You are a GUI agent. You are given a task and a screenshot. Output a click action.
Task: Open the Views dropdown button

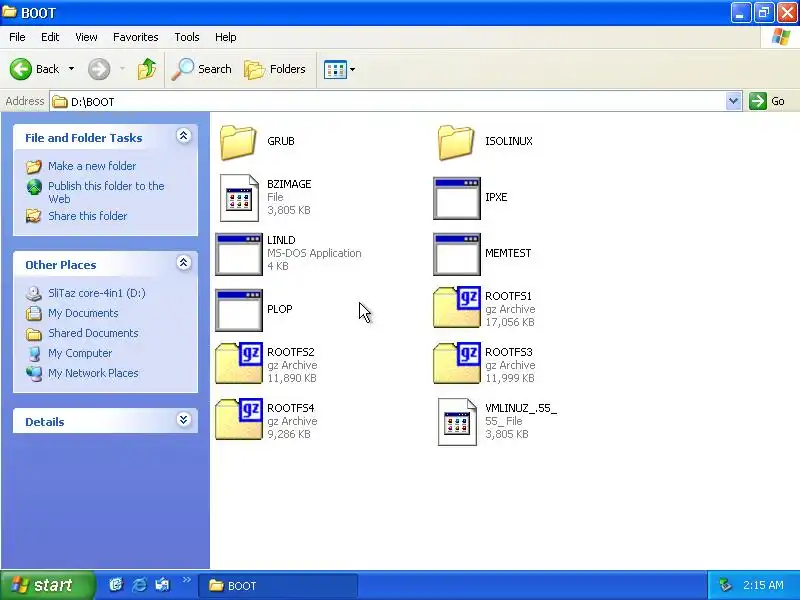click(x=339, y=69)
